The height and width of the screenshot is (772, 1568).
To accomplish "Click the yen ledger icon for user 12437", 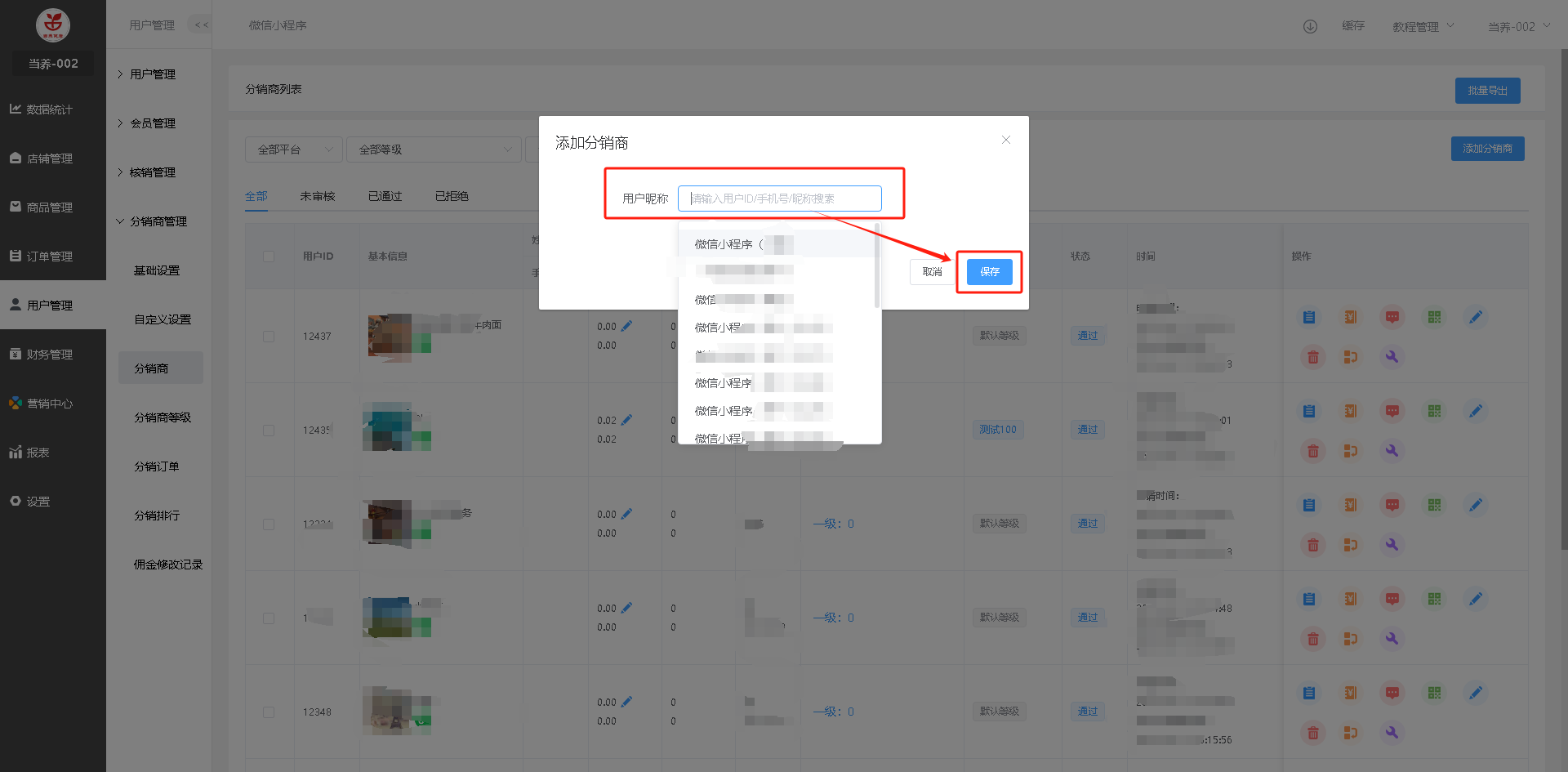I will 1351,317.
